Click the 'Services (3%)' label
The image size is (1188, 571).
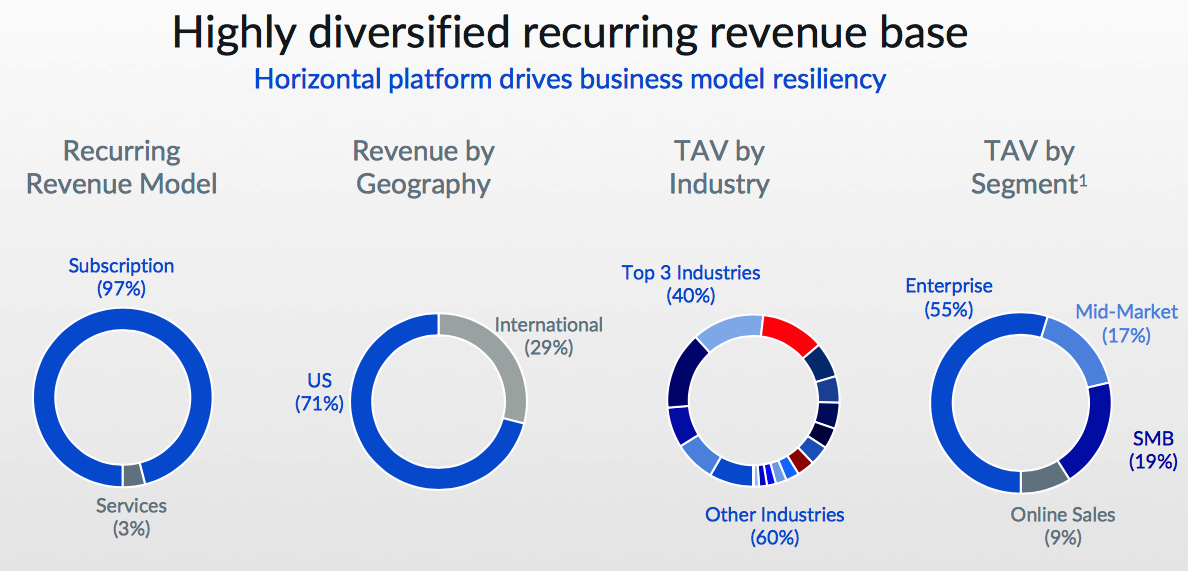(132, 517)
